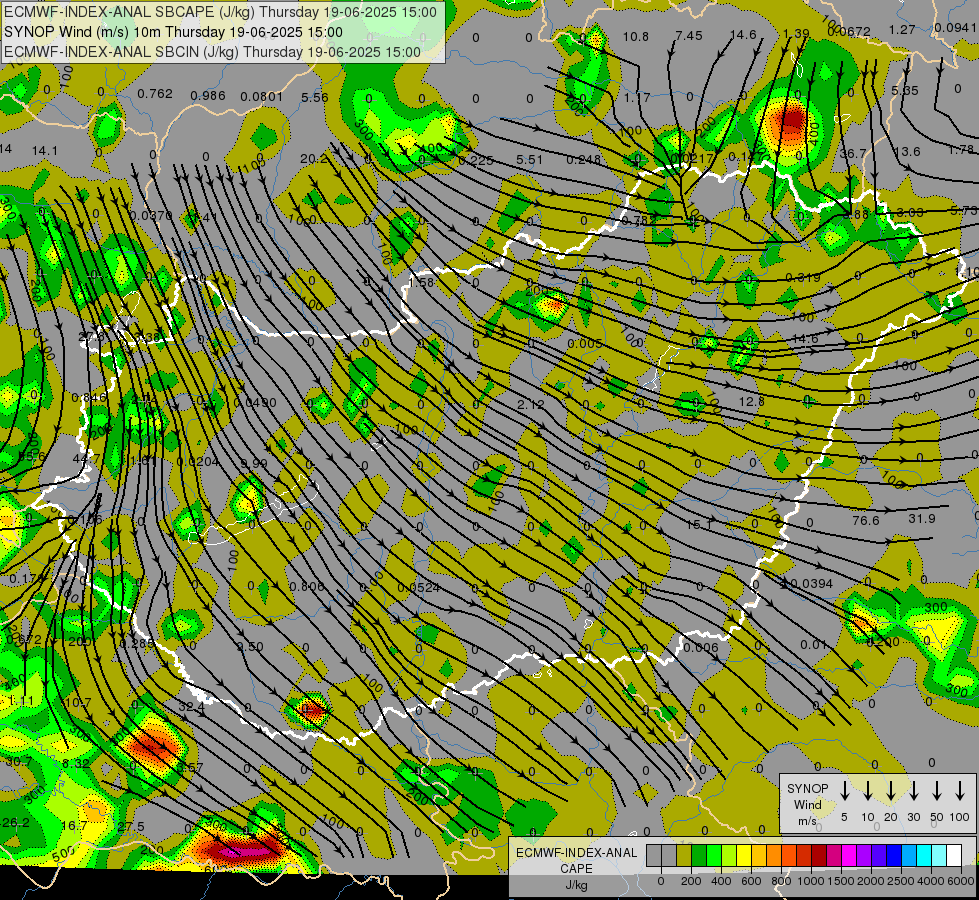Click the map value 1.58

pyautogui.click(x=421, y=282)
